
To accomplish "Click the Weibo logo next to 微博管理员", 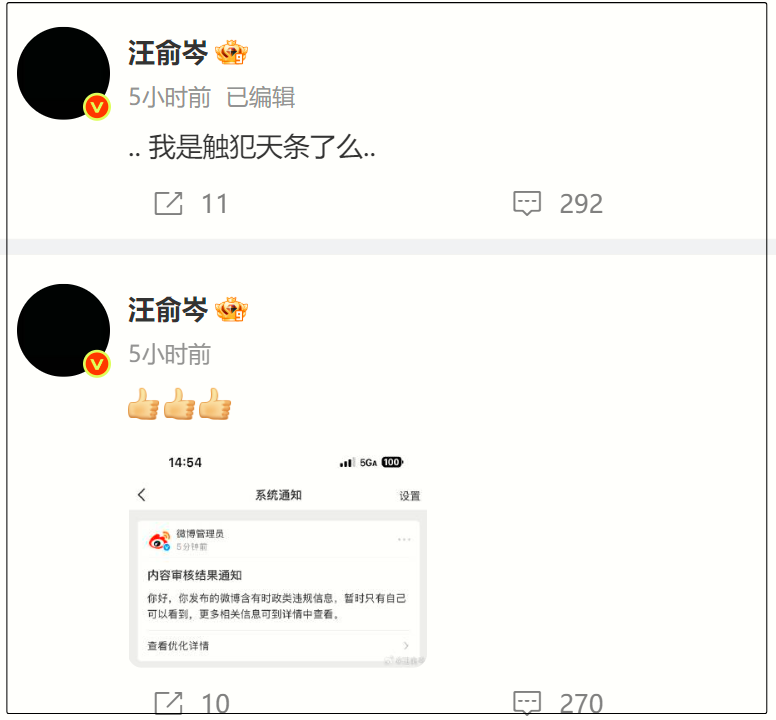I will (159, 540).
